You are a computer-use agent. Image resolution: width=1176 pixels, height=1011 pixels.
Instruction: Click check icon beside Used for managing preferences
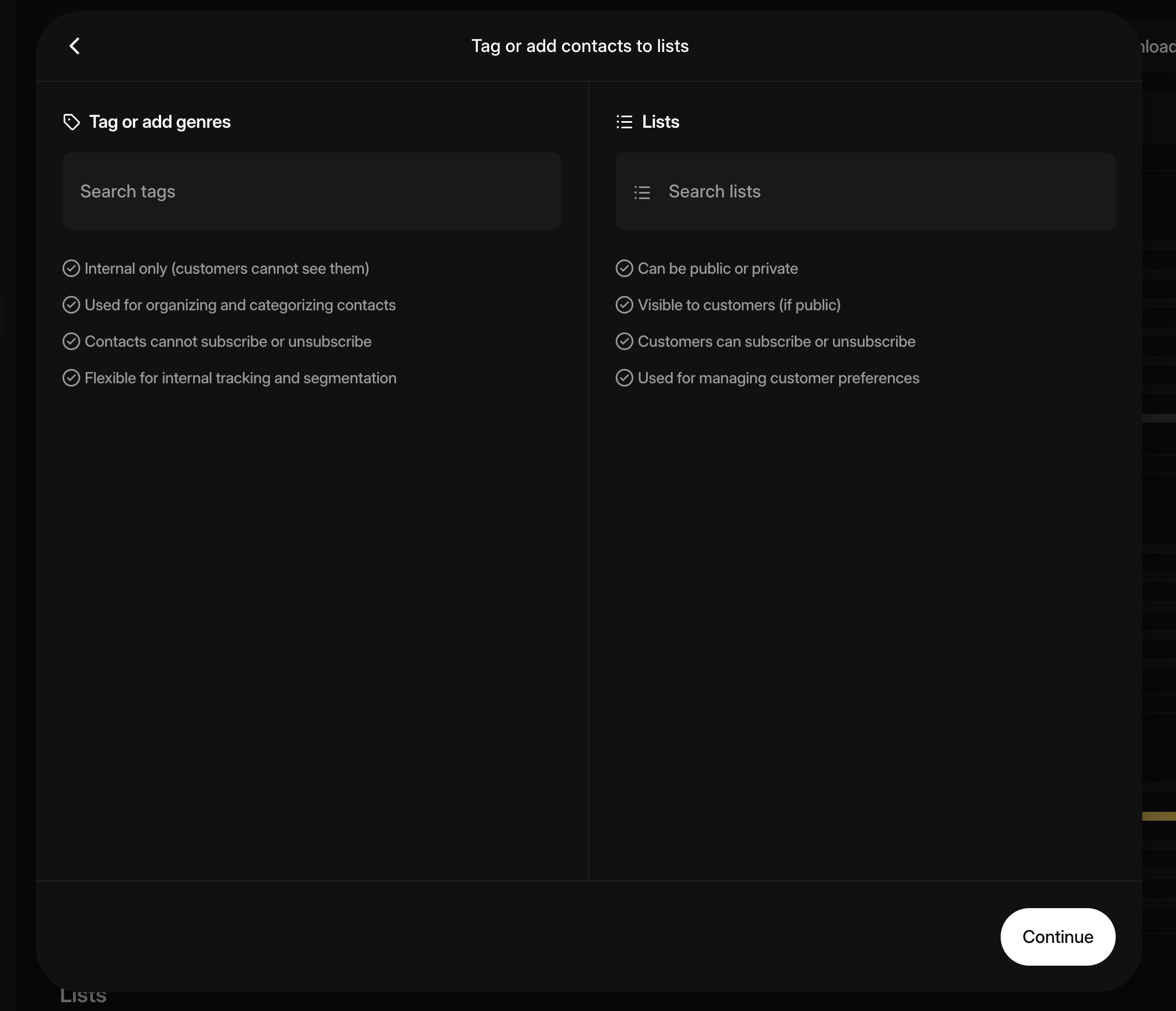(625, 378)
